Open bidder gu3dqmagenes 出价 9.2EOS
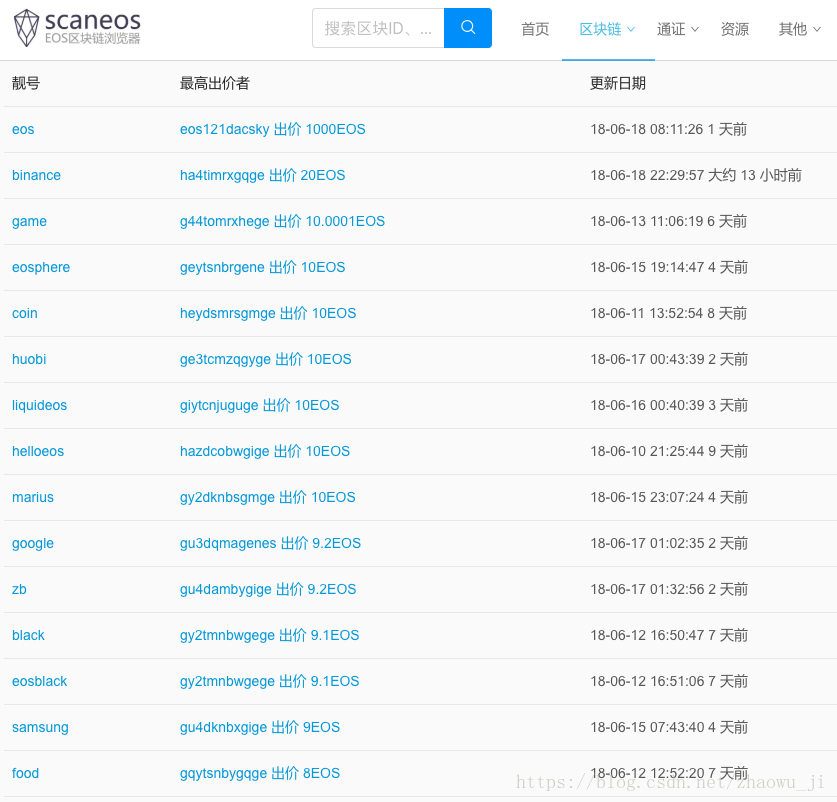This screenshot has width=837, height=802. pyautogui.click(x=270, y=544)
